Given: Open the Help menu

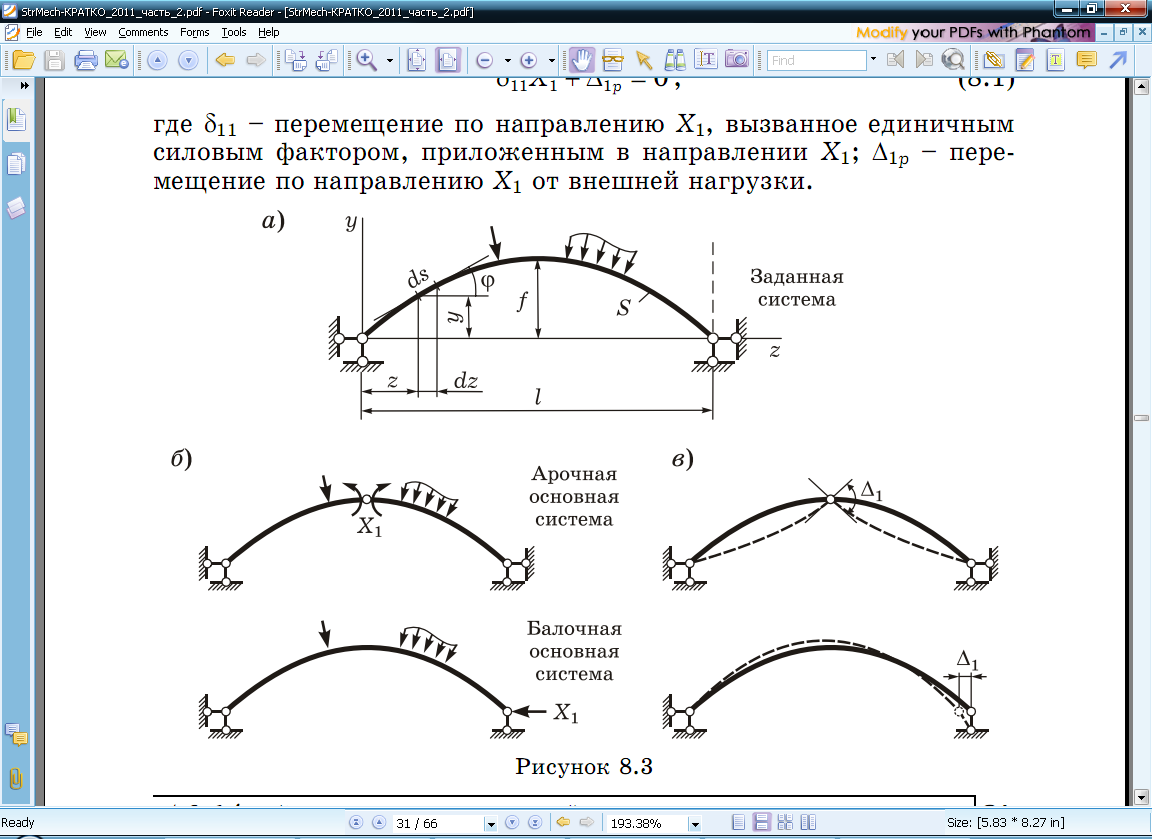Looking at the screenshot, I should (x=268, y=32).
